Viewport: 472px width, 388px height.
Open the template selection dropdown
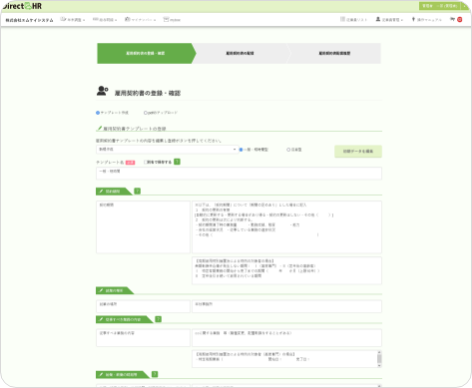click(167, 149)
